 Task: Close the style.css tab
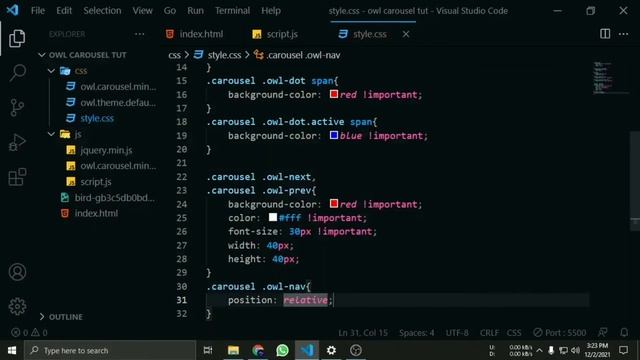[406, 34]
